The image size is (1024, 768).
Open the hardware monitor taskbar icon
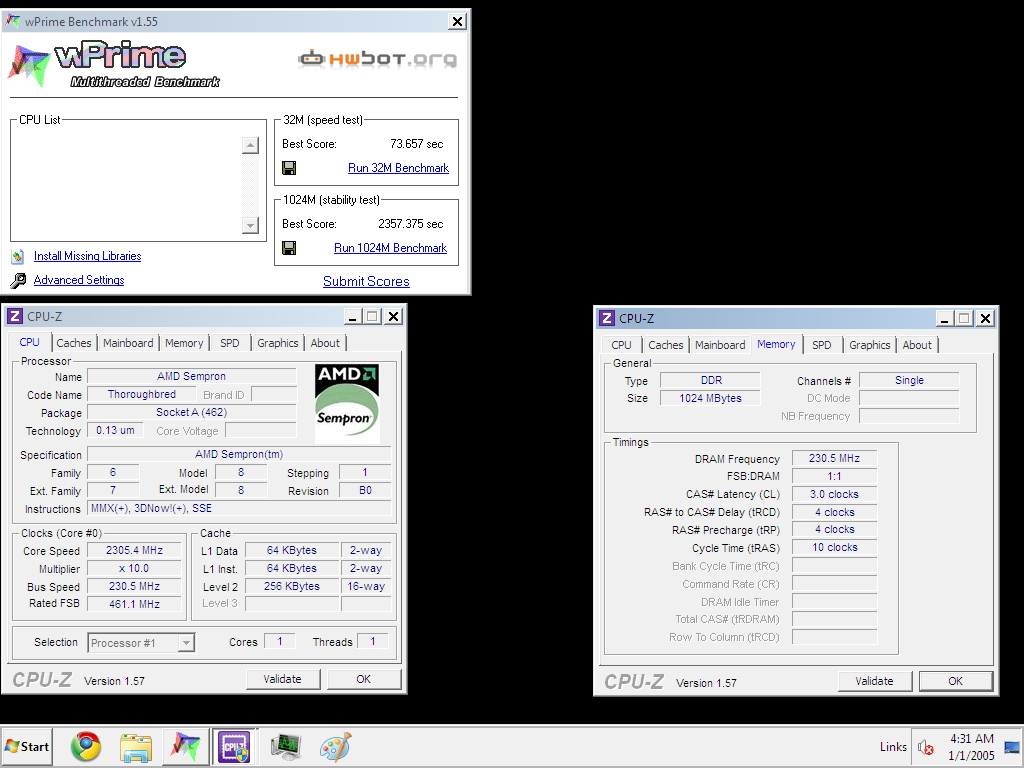point(285,747)
